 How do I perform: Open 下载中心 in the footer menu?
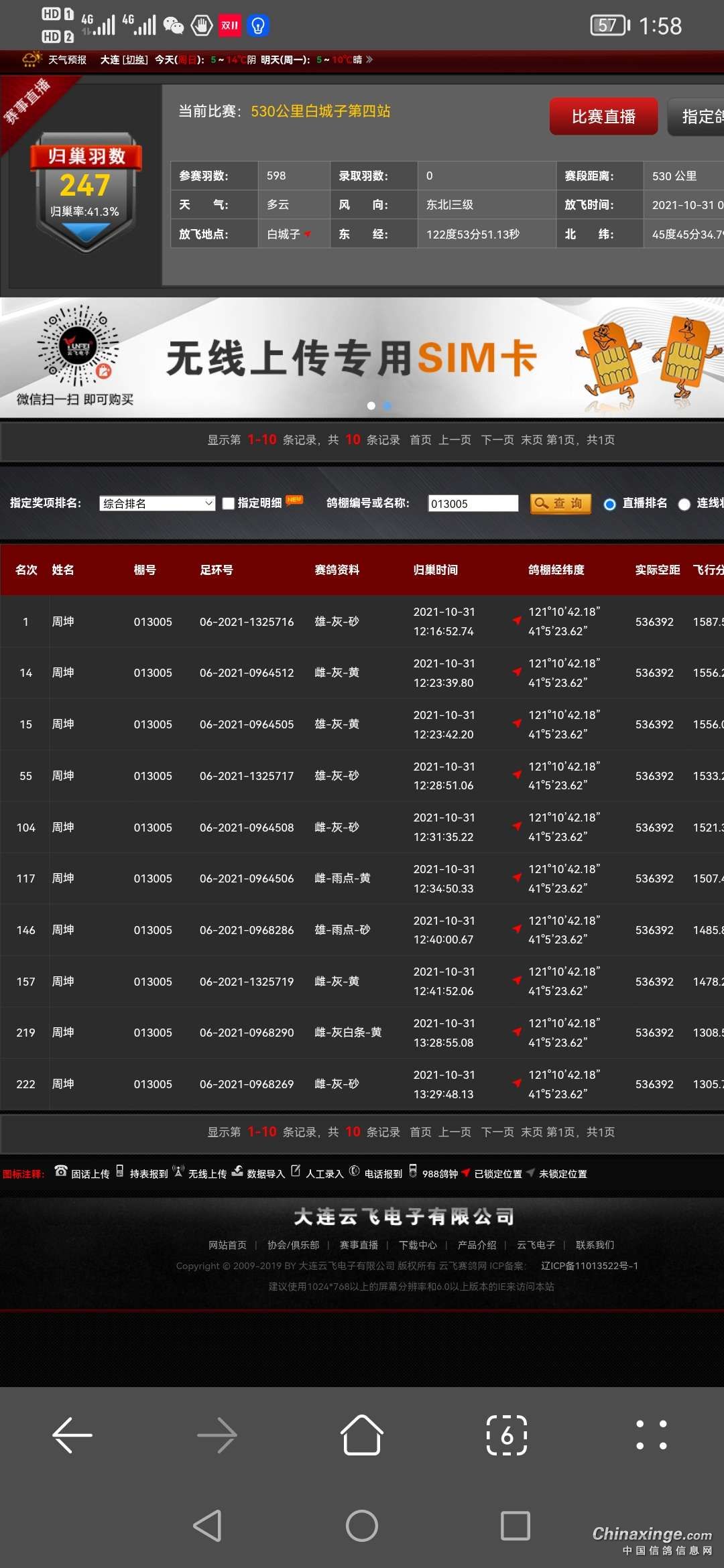click(418, 1245)
